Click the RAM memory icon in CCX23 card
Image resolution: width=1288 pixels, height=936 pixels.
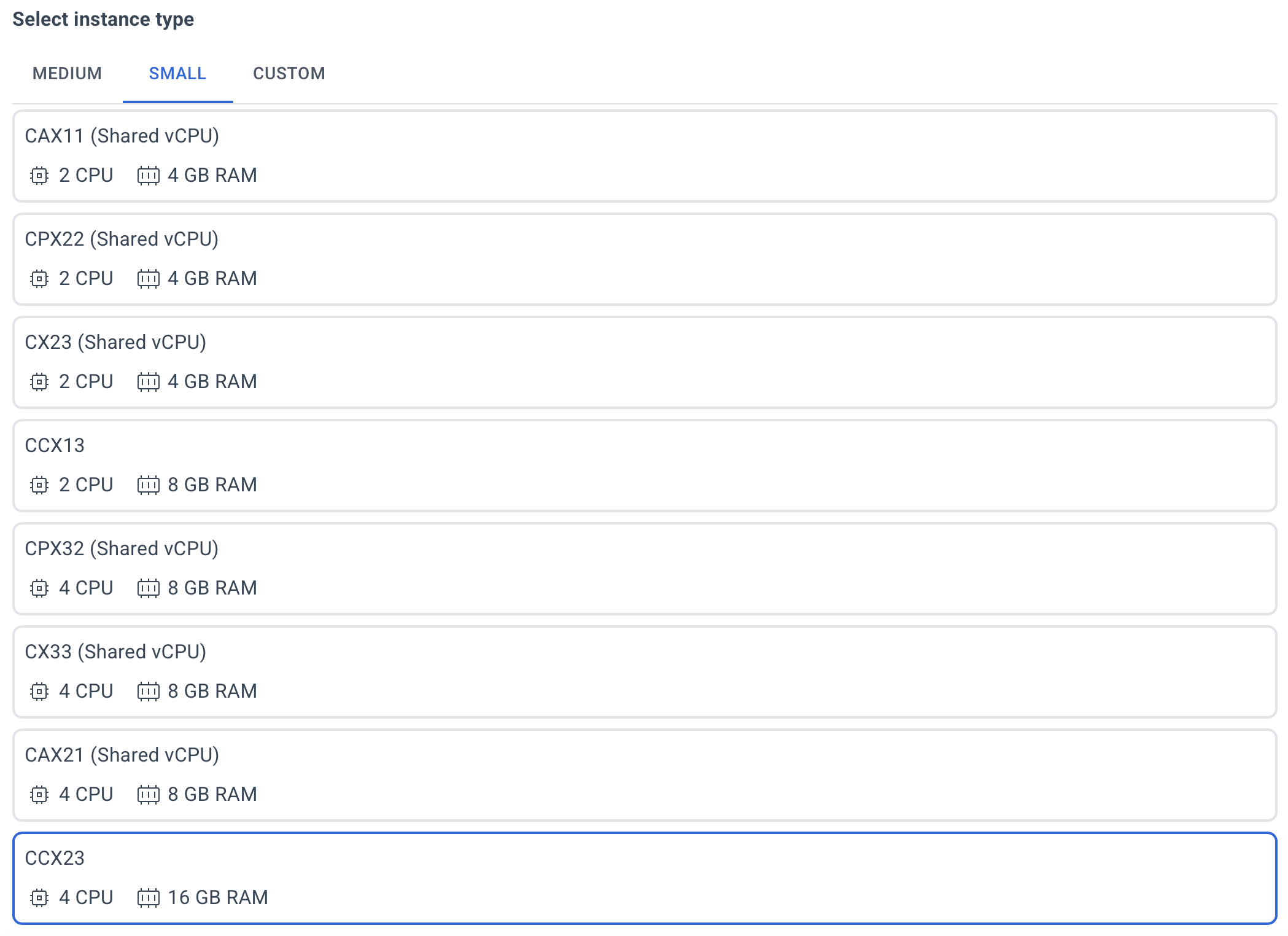148,898
